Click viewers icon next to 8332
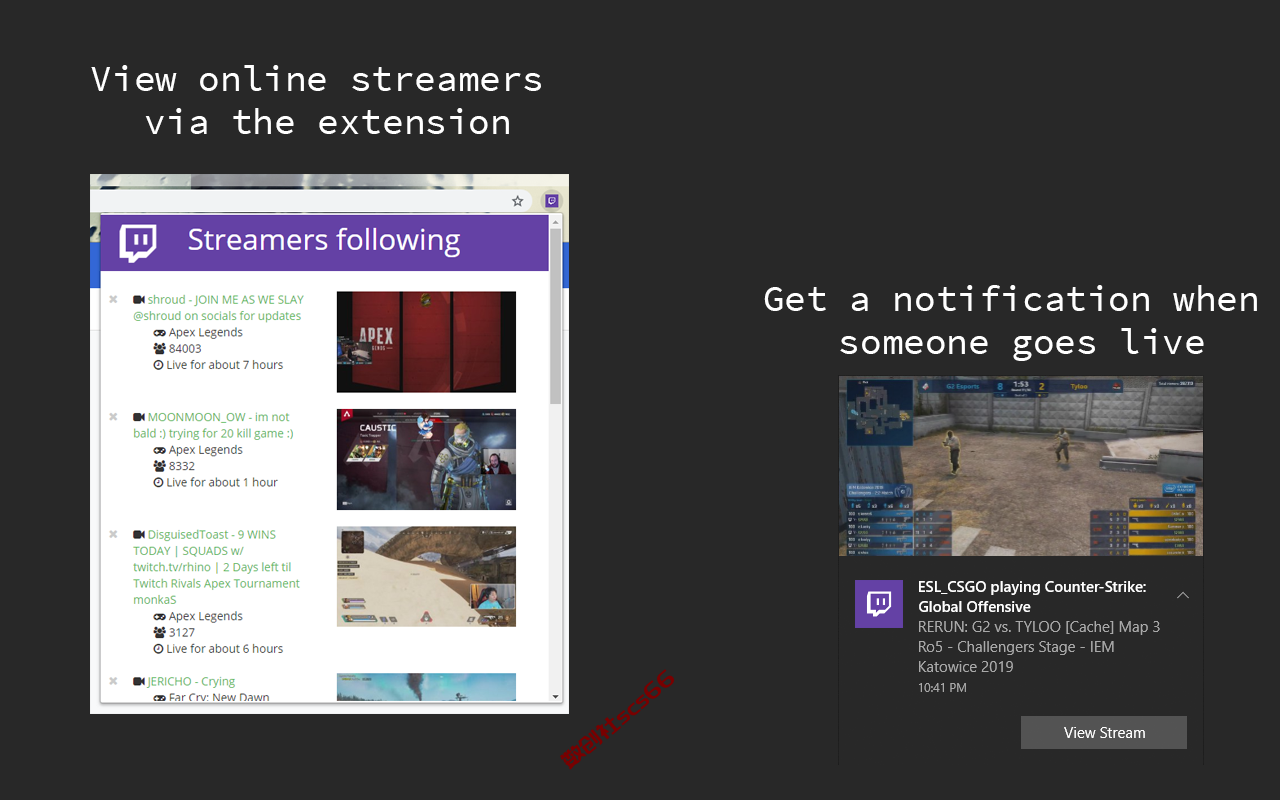The image size is (1280, 800). coord(159,466)
